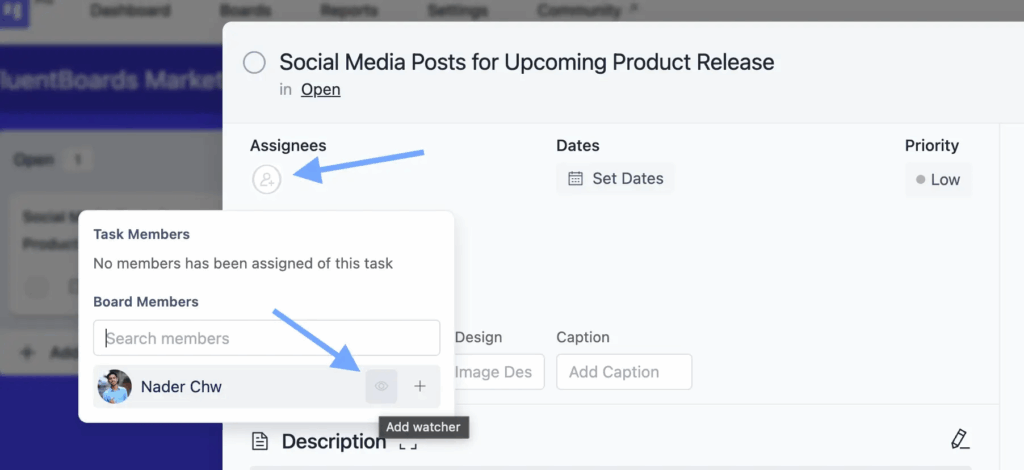Click the Add Caption input field

(624, 372)
